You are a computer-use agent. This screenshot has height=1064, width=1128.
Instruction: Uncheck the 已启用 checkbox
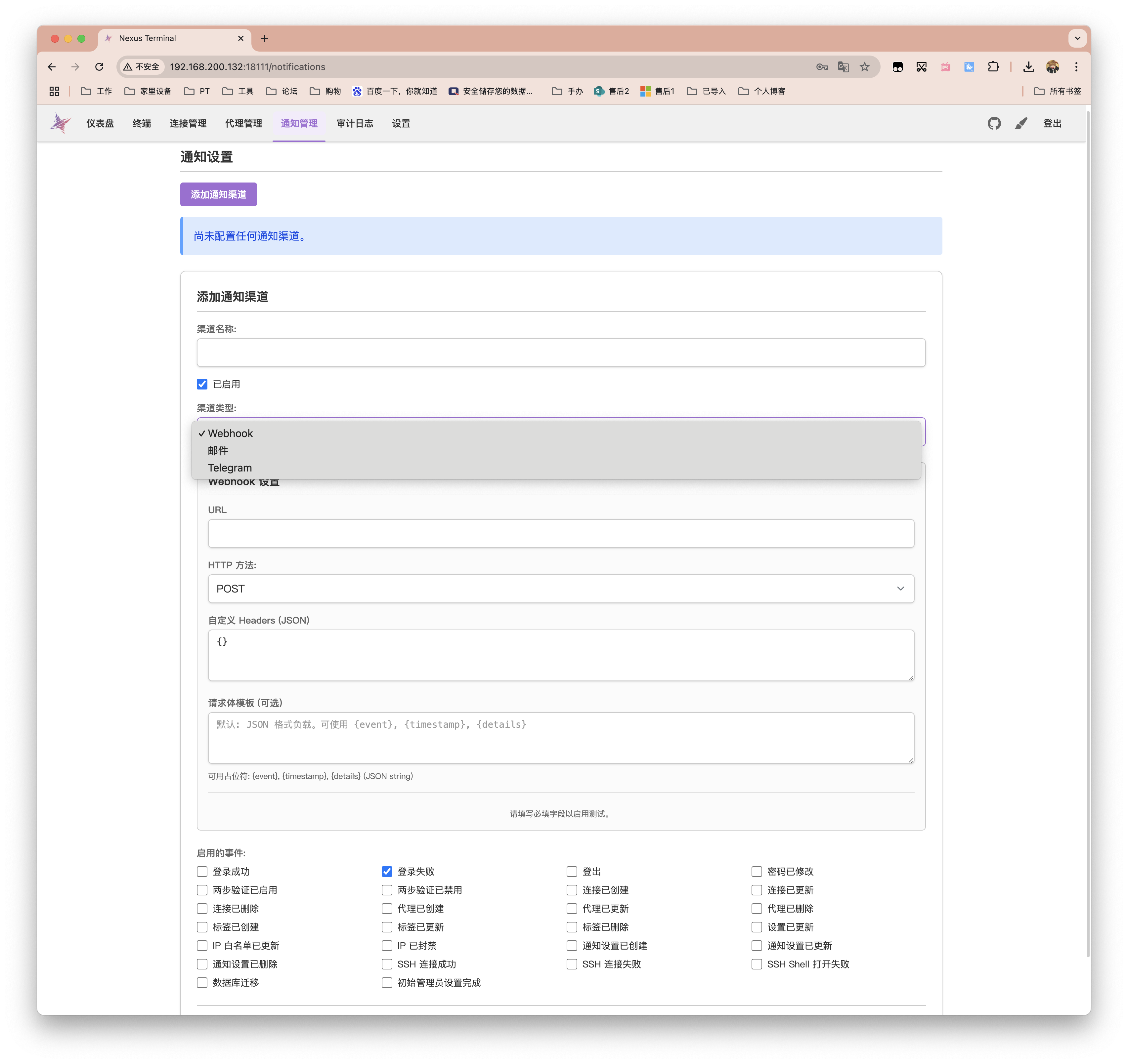click(202, 384)
